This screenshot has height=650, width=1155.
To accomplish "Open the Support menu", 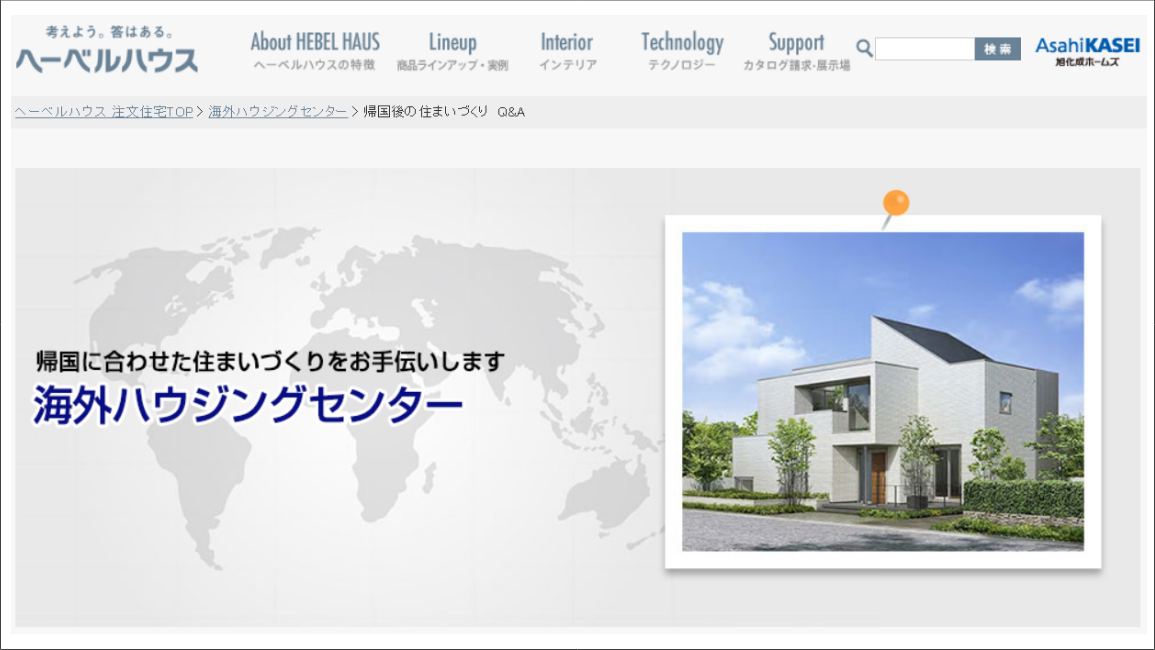I will [x=796, y=50].
